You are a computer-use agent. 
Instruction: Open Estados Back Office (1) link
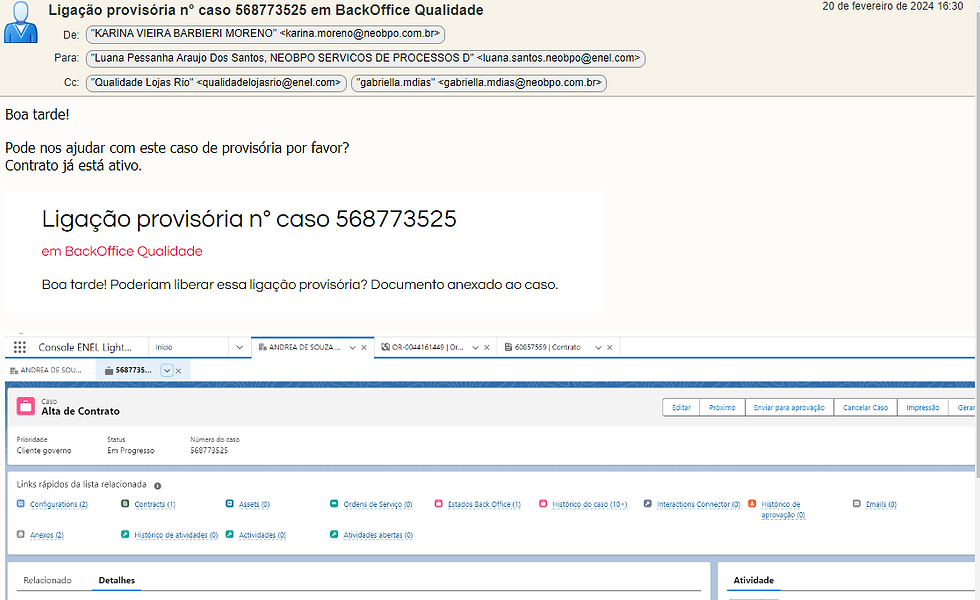[x=484, y=504]
